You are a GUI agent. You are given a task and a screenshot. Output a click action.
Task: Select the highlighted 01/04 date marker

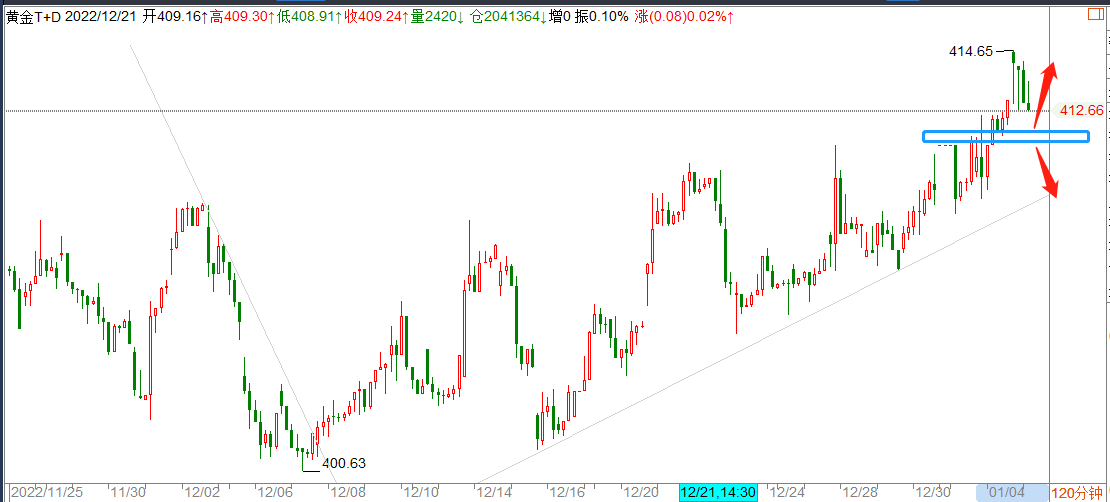[1012, 492]
